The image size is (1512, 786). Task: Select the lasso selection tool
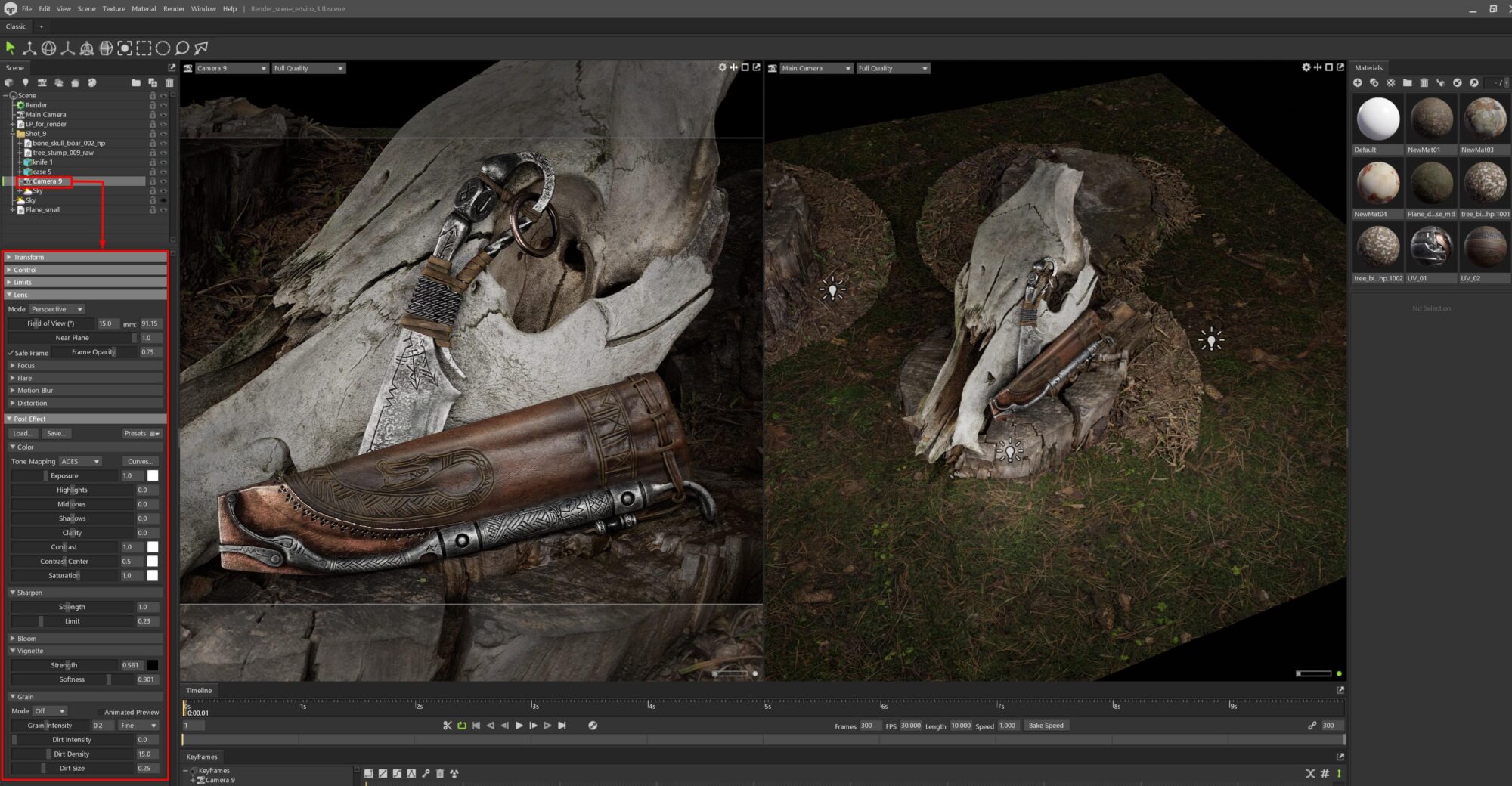click(181, 48)
